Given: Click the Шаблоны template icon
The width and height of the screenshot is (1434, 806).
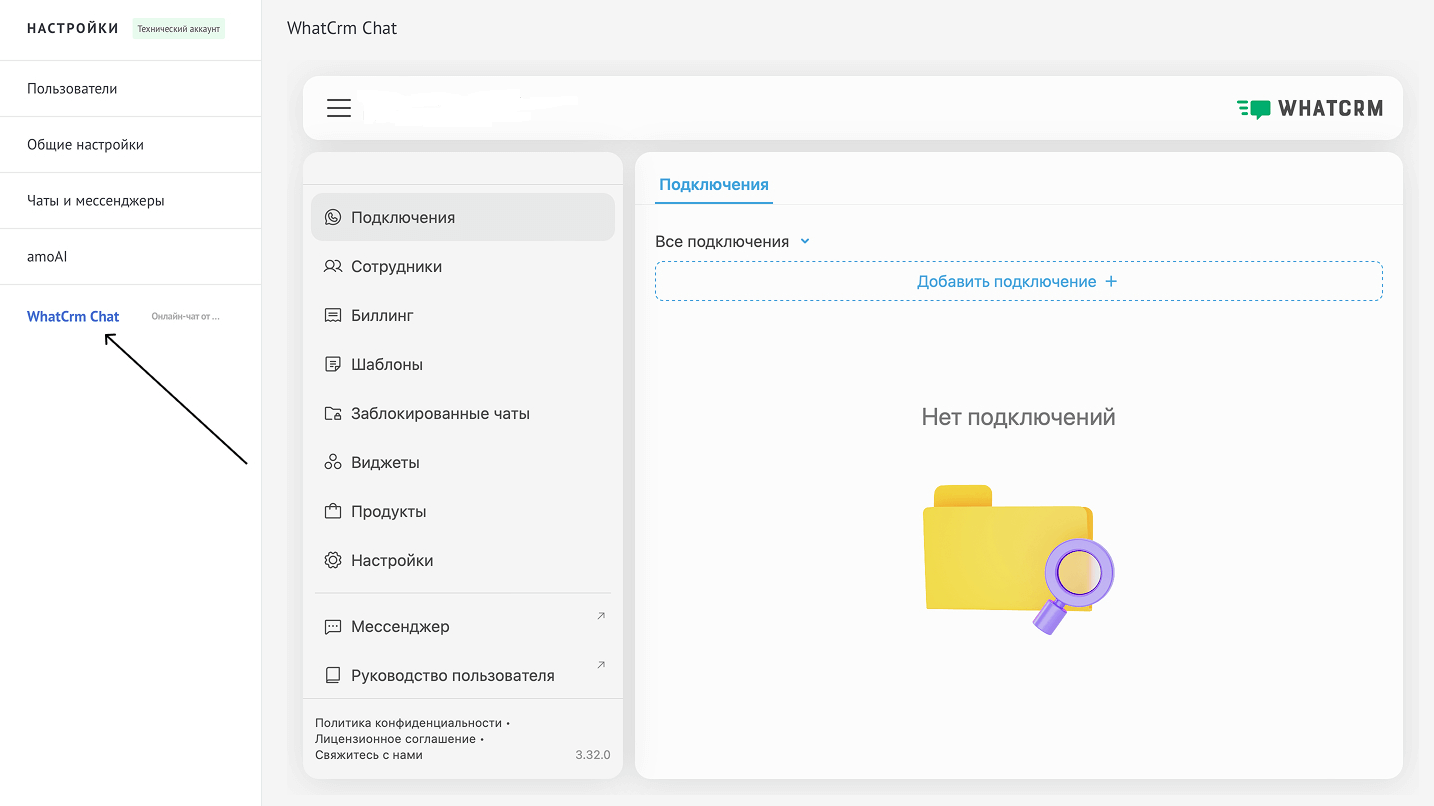Looking at the screenshot, I should (x=333, y=364).
